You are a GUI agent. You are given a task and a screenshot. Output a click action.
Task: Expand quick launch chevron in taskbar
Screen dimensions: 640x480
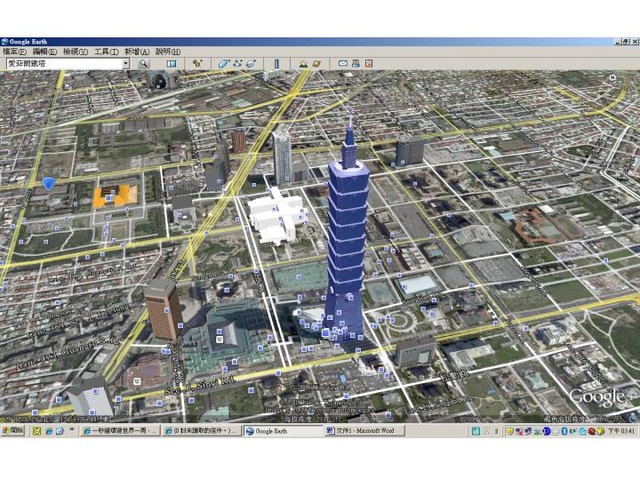click(x=72, y=429)
